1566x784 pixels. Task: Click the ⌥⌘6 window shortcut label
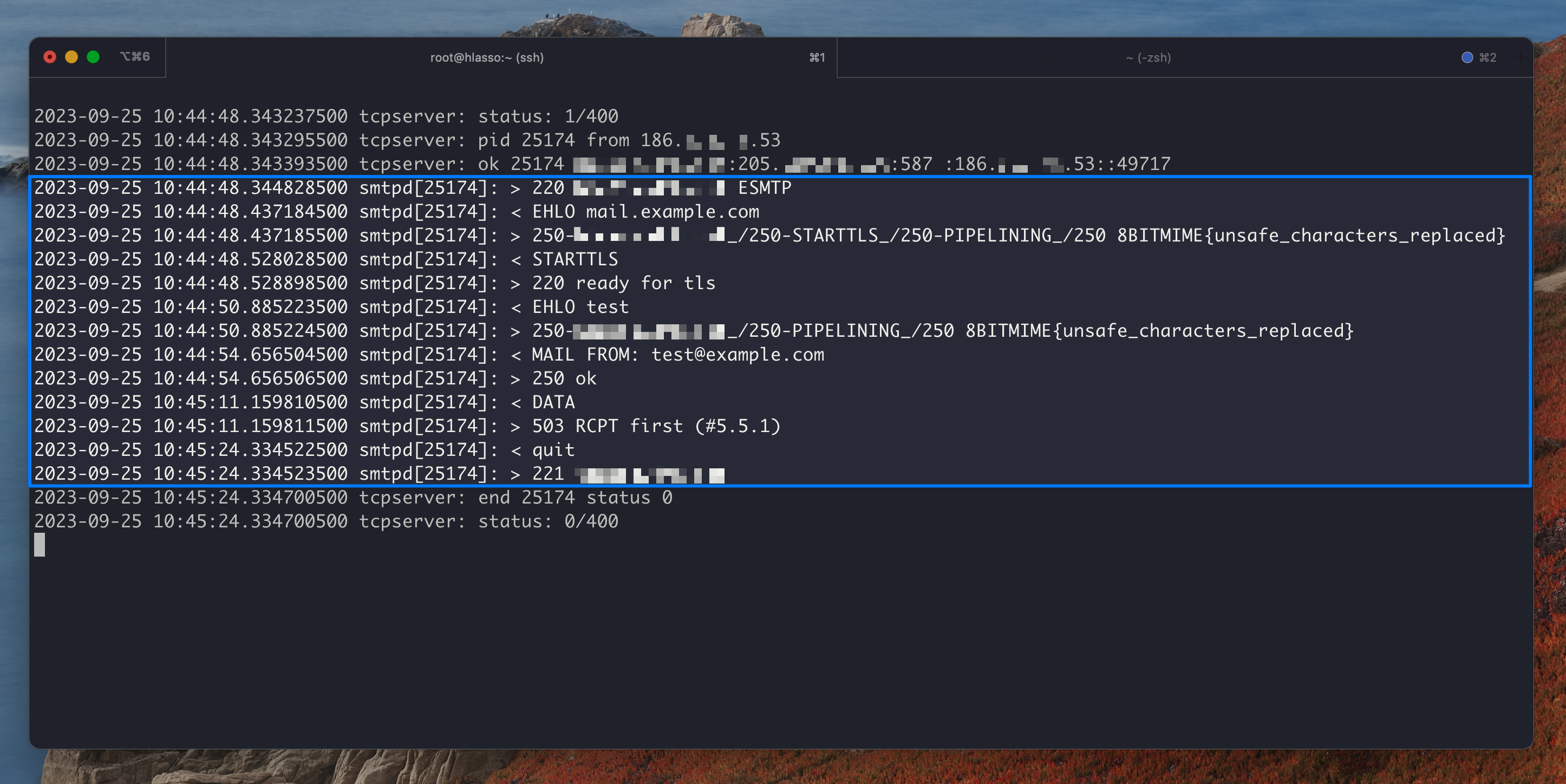click(x=135, y=57)
